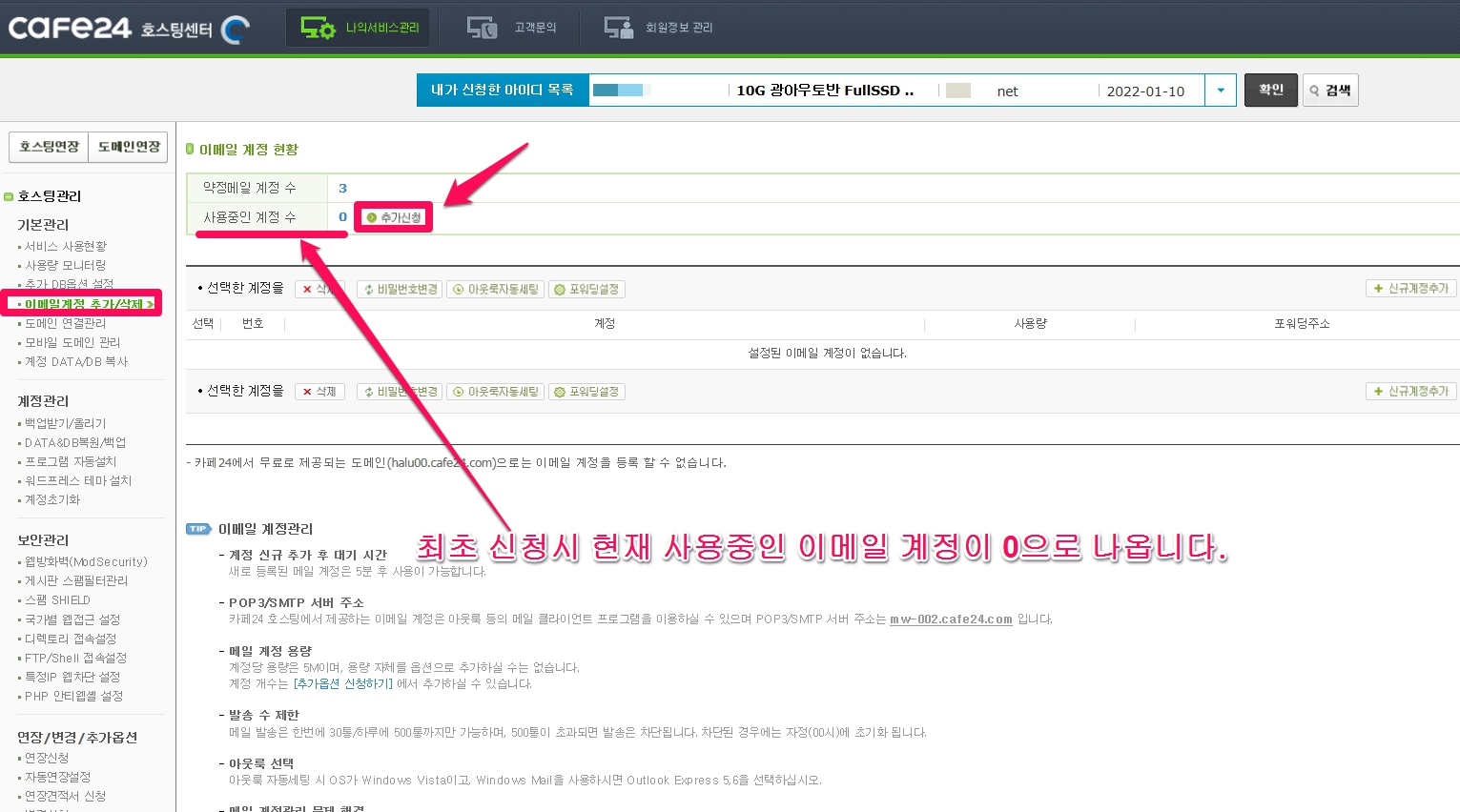
Task: Click the upper 비밀번호변경 button
Action: pos(401,290)
